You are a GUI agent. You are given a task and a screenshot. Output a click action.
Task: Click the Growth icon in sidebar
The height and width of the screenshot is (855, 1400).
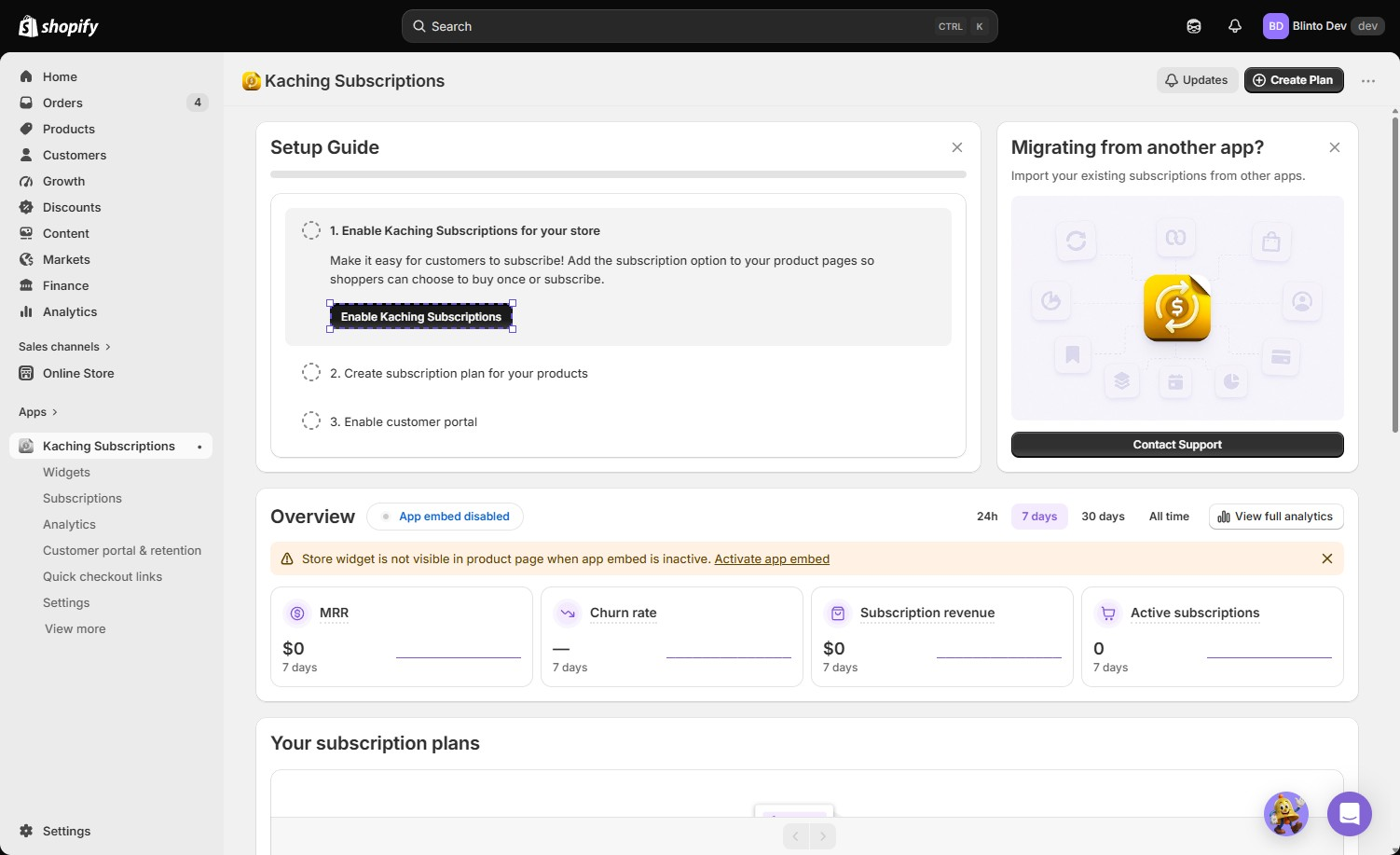26,181
